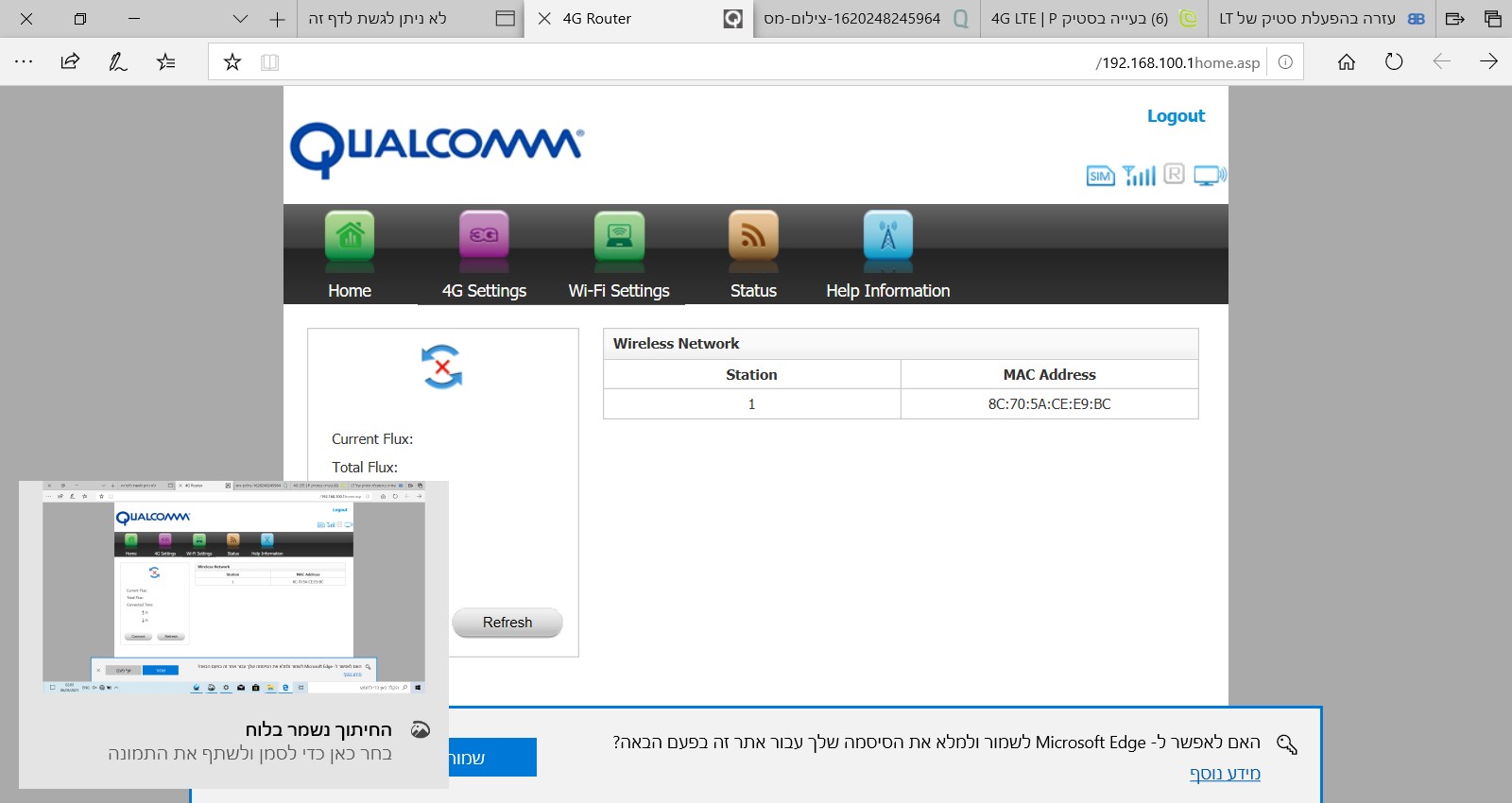The image size is (1512, 803).
Task: Click the router page Refresh button
Action: (507, 623)
